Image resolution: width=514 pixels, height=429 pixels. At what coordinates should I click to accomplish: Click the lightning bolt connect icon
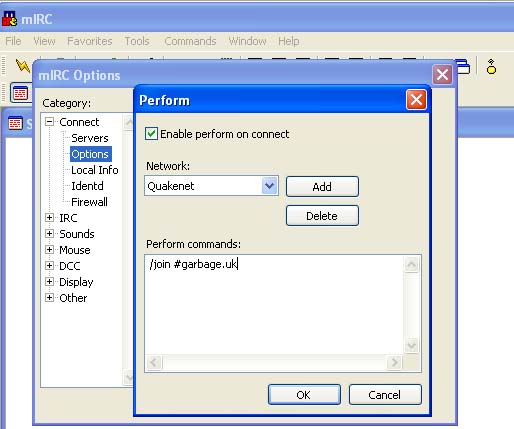coord(23,66)
